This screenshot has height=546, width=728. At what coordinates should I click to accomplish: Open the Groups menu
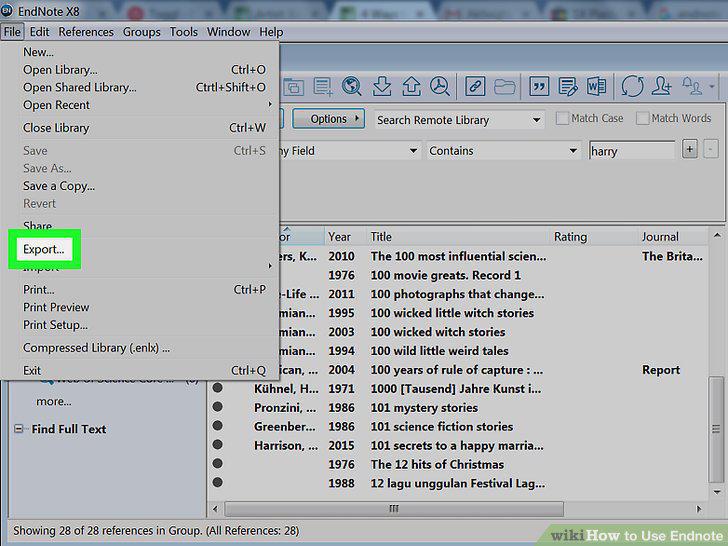click(x=142, y=32)
